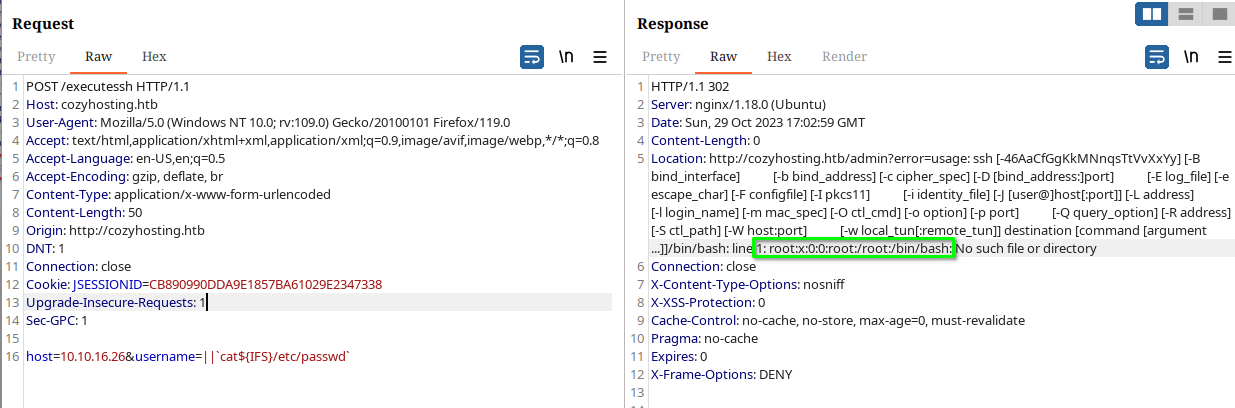Toggle word wrap icon in Request panel
The image size is (1235, 408).
[532, 57]
